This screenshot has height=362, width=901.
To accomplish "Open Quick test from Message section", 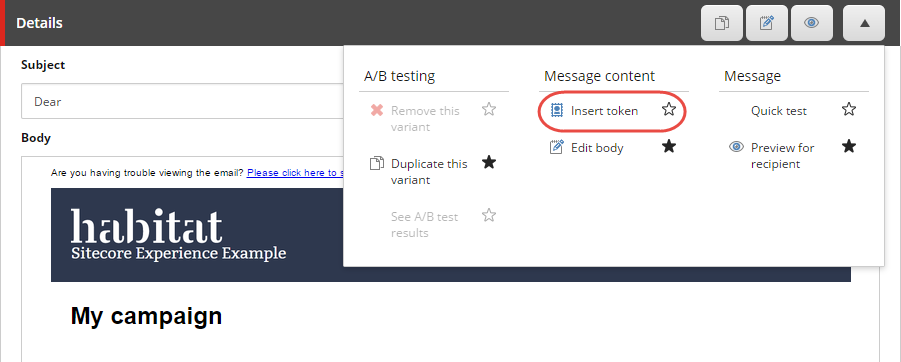I will [779, 111].
